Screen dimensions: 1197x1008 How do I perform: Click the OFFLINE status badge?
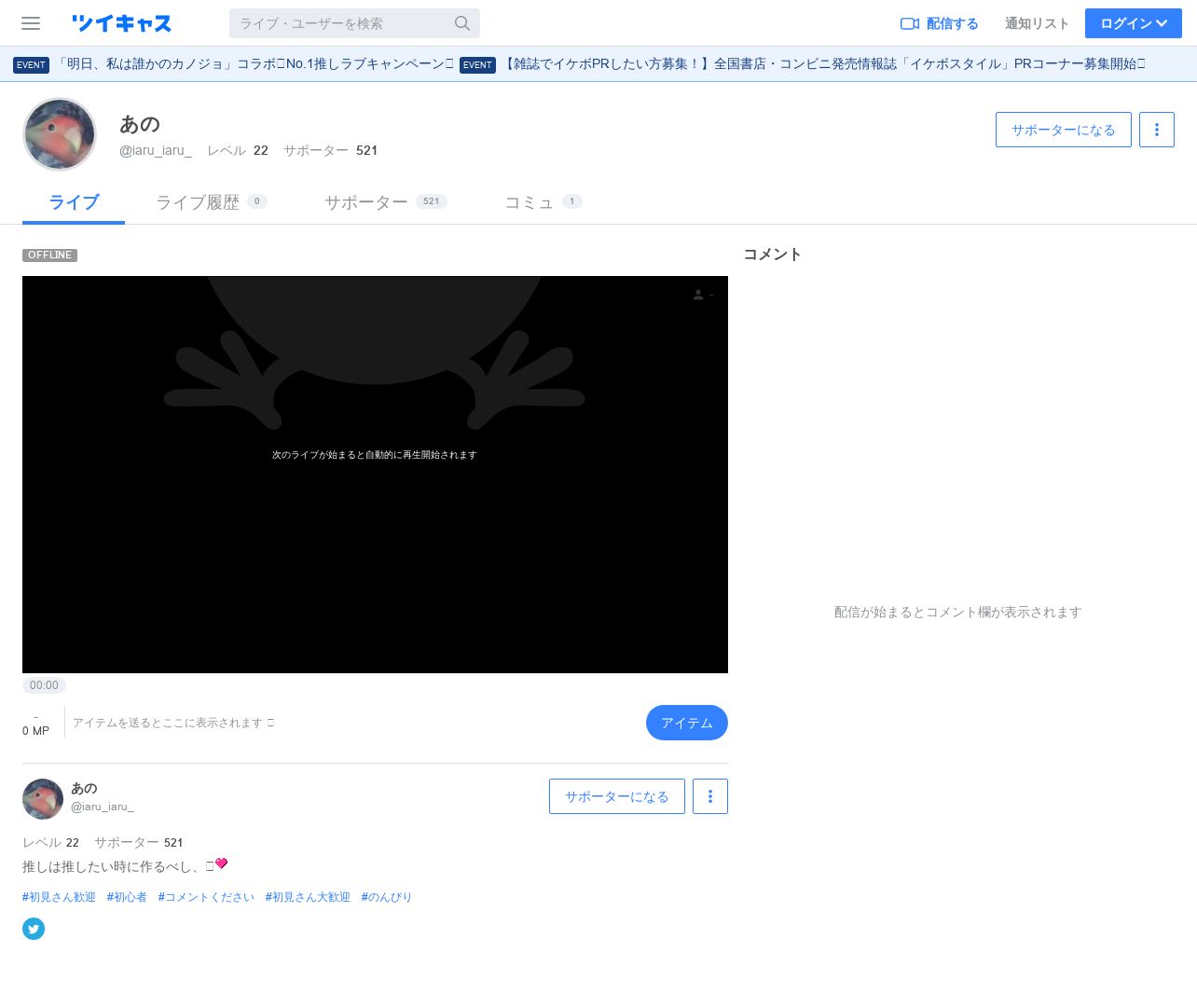(49, 255)
